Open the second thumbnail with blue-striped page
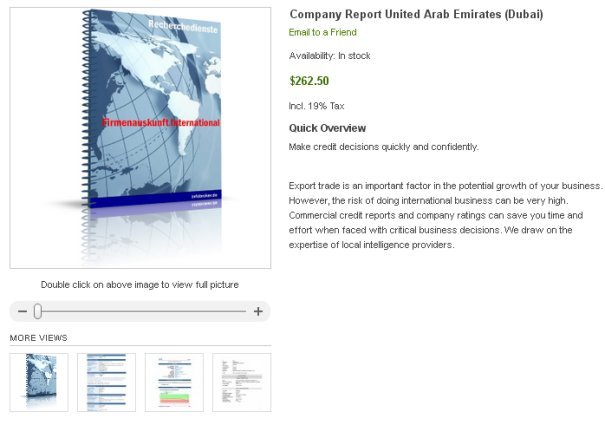This screenshot has height=425, width=605. (107, 381)
